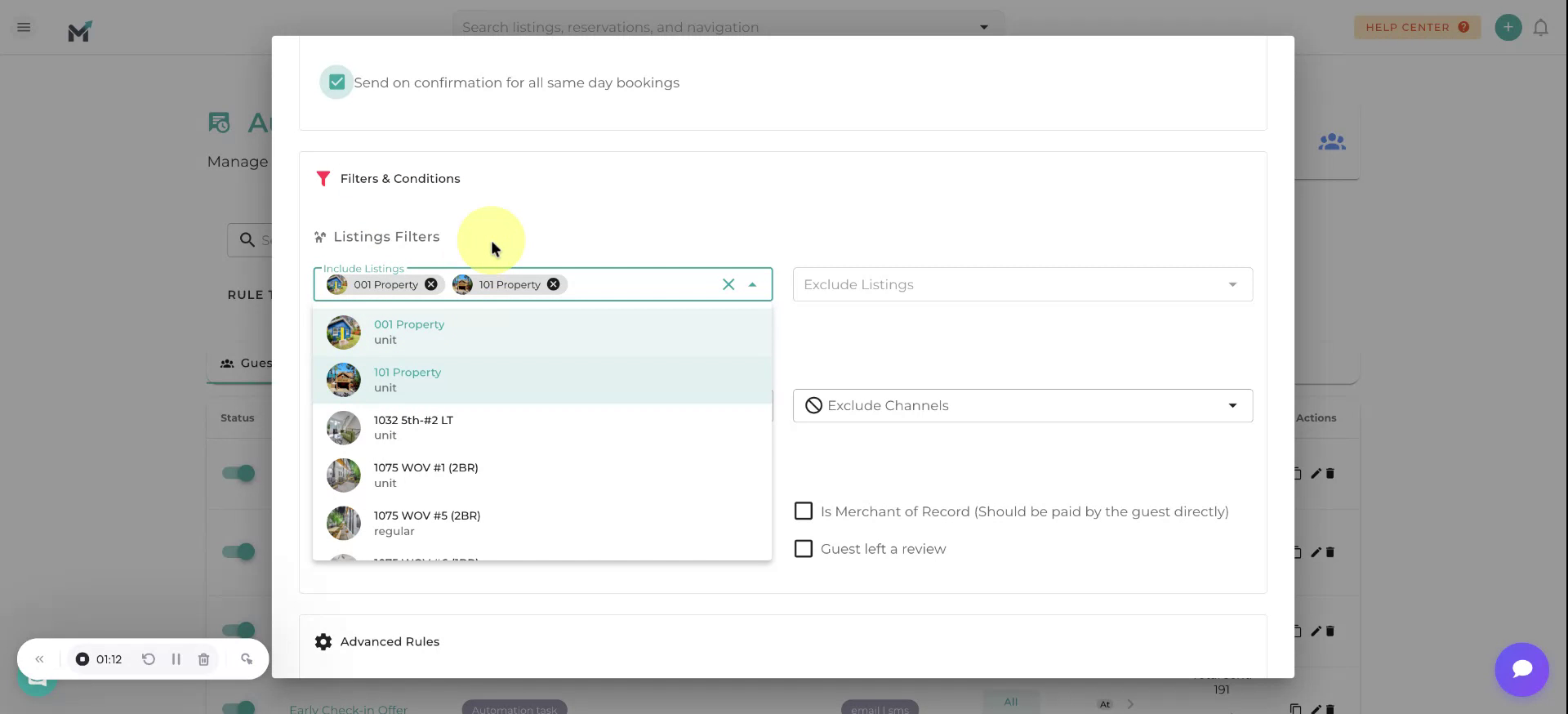1568x714 pixels.
Task: Open the Exclude Channels dropdown
Action: tap(1022, 405)
